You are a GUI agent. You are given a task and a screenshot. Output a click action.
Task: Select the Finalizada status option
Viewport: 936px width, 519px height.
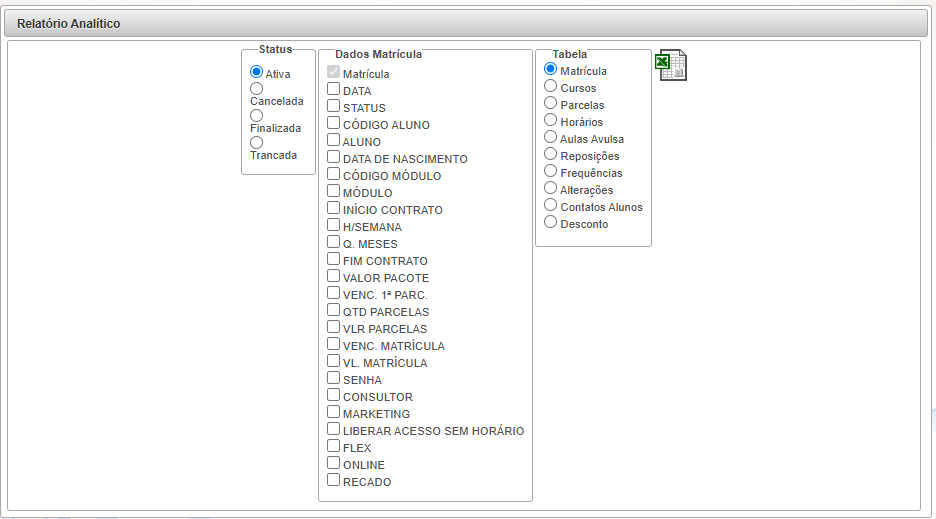tap(256, 116)
